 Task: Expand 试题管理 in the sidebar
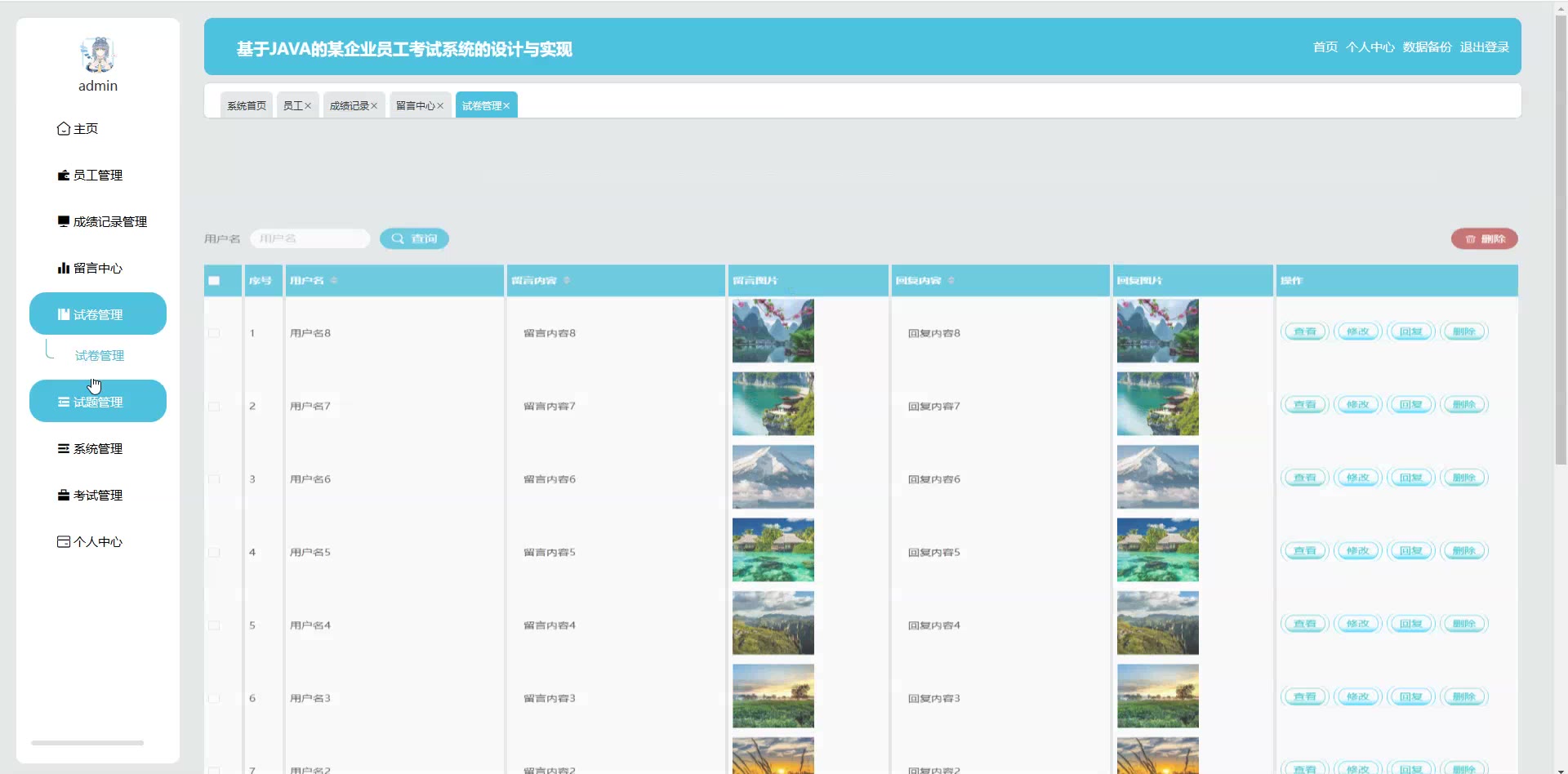(x=98, y=402)
